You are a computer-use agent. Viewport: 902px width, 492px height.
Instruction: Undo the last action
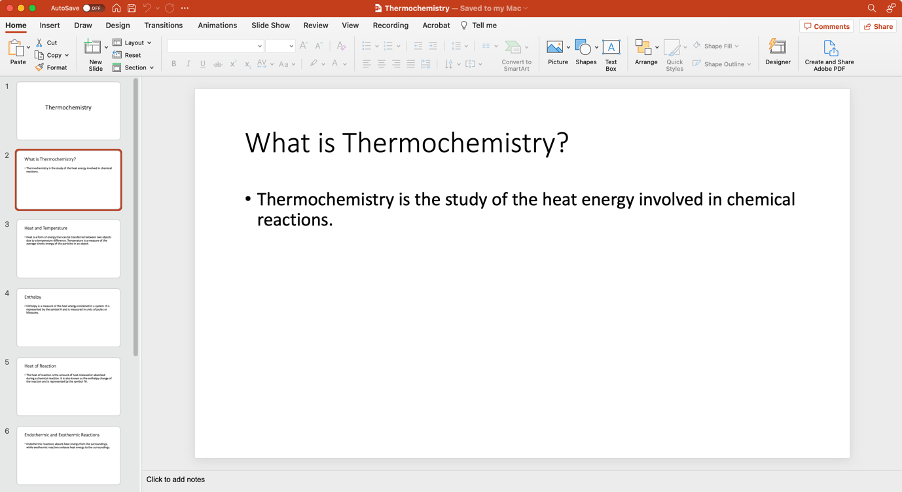click(x=147, y=8)
